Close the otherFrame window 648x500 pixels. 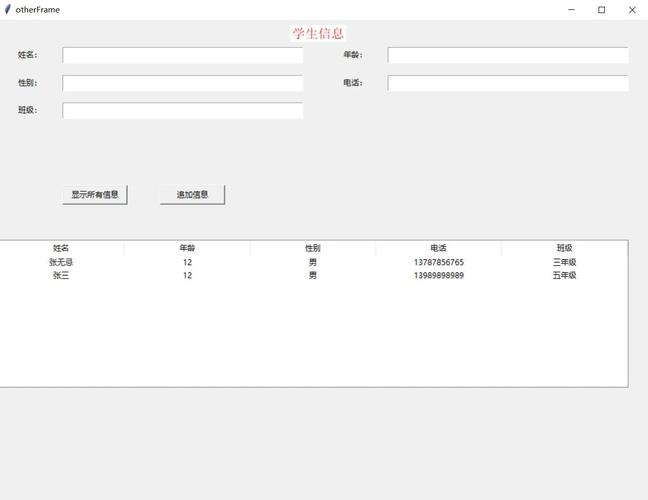[x=632, y=9]
